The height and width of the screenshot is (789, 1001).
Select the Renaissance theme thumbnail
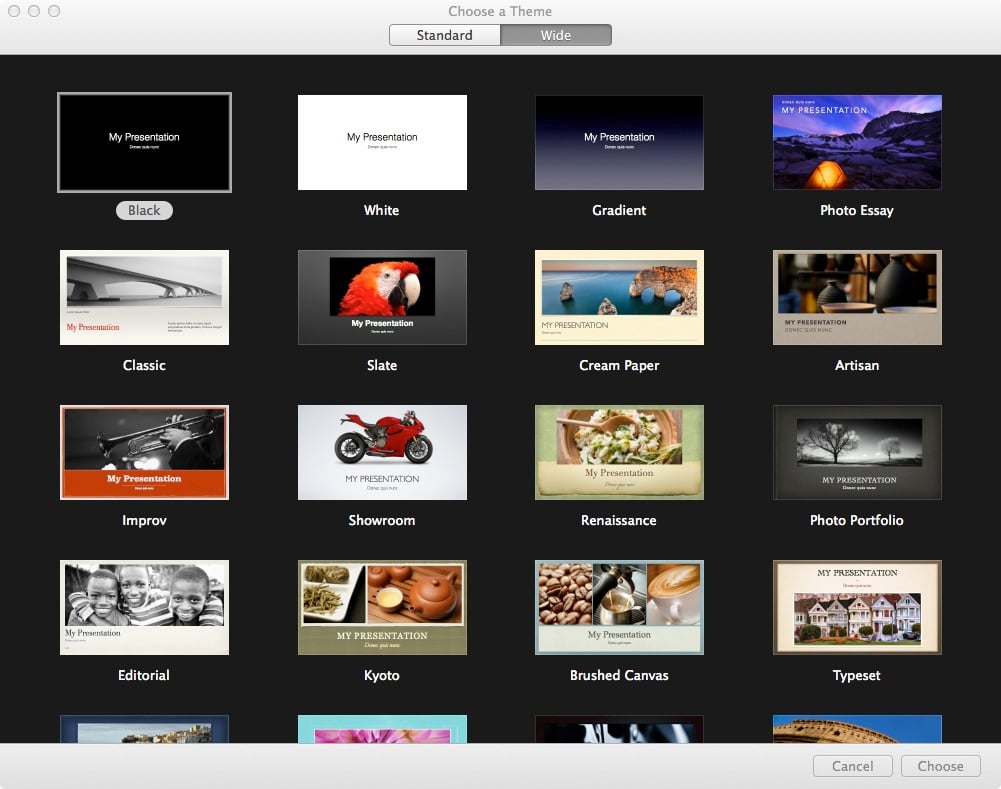(619, 453)
